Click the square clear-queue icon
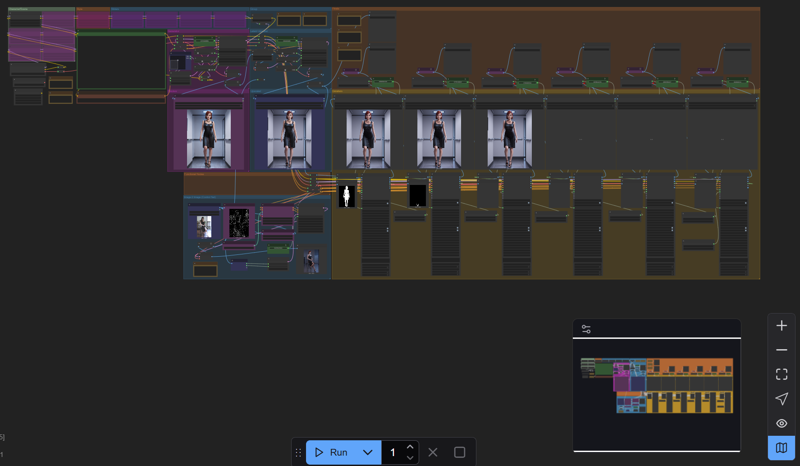Screen dimensions: 800x466 click(x=460, y=452)
